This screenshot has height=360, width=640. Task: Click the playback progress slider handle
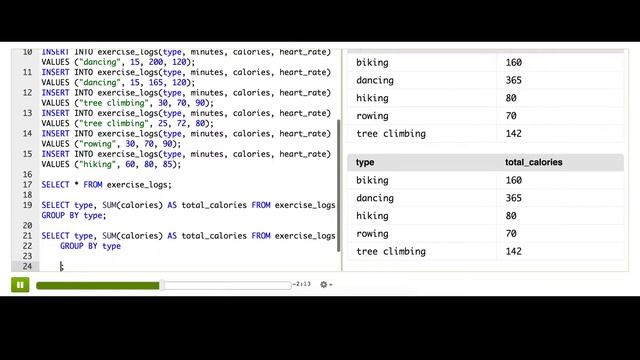[162, 285]
